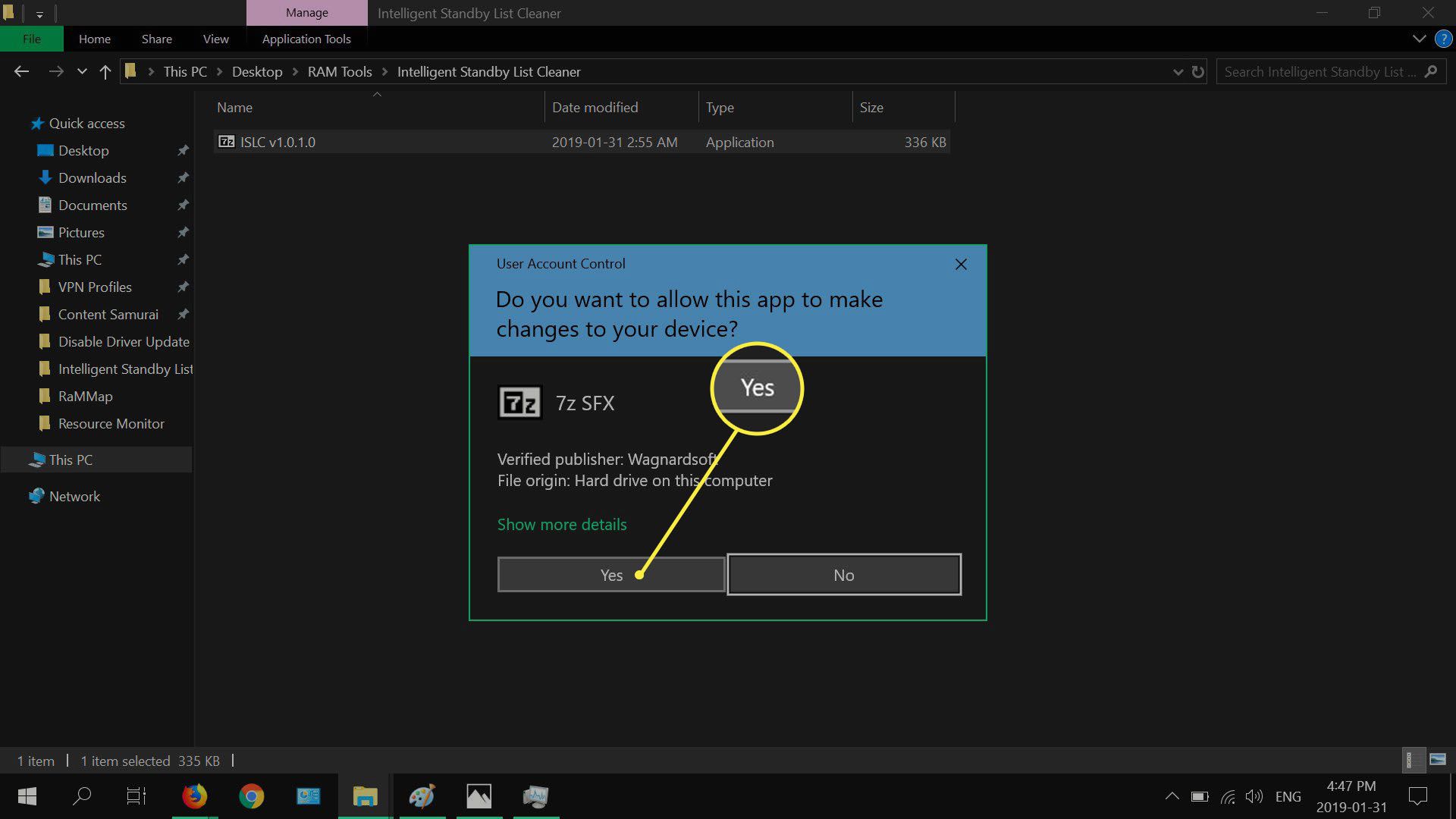The width and height of the screenshot is (1456, 819).
Task: Click Desktop in address breadcrumb
Action: tap(257, 71)
